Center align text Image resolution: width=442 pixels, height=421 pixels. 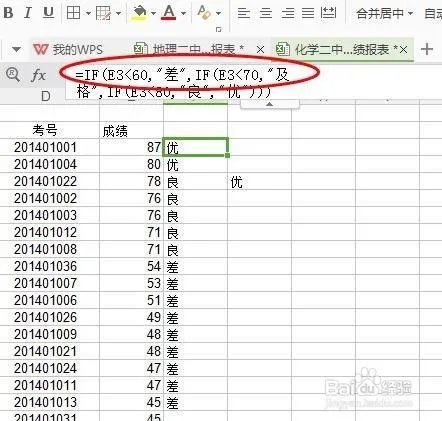266,13
